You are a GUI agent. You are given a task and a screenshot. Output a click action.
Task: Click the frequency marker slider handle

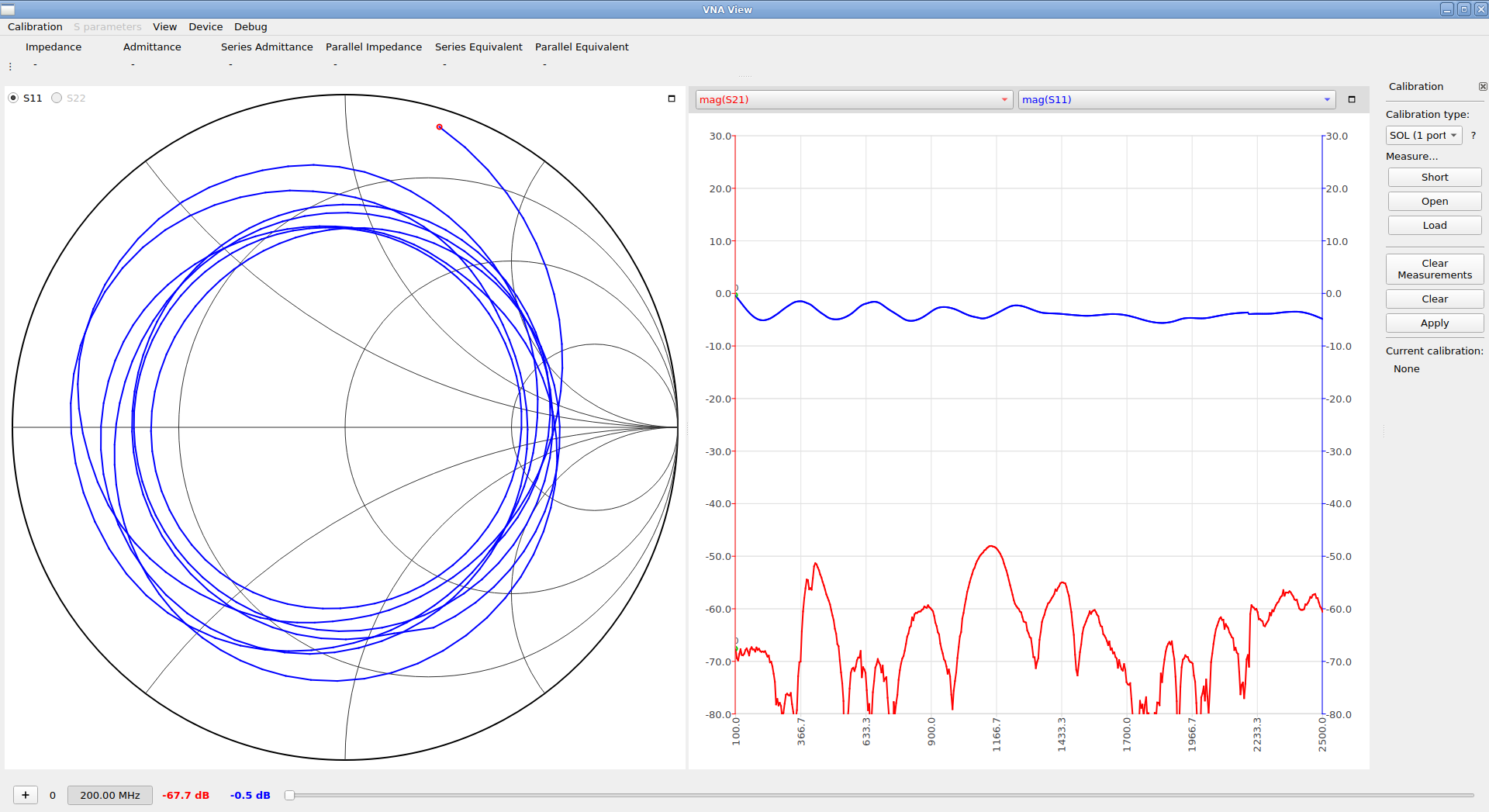(x=289, y=795)
